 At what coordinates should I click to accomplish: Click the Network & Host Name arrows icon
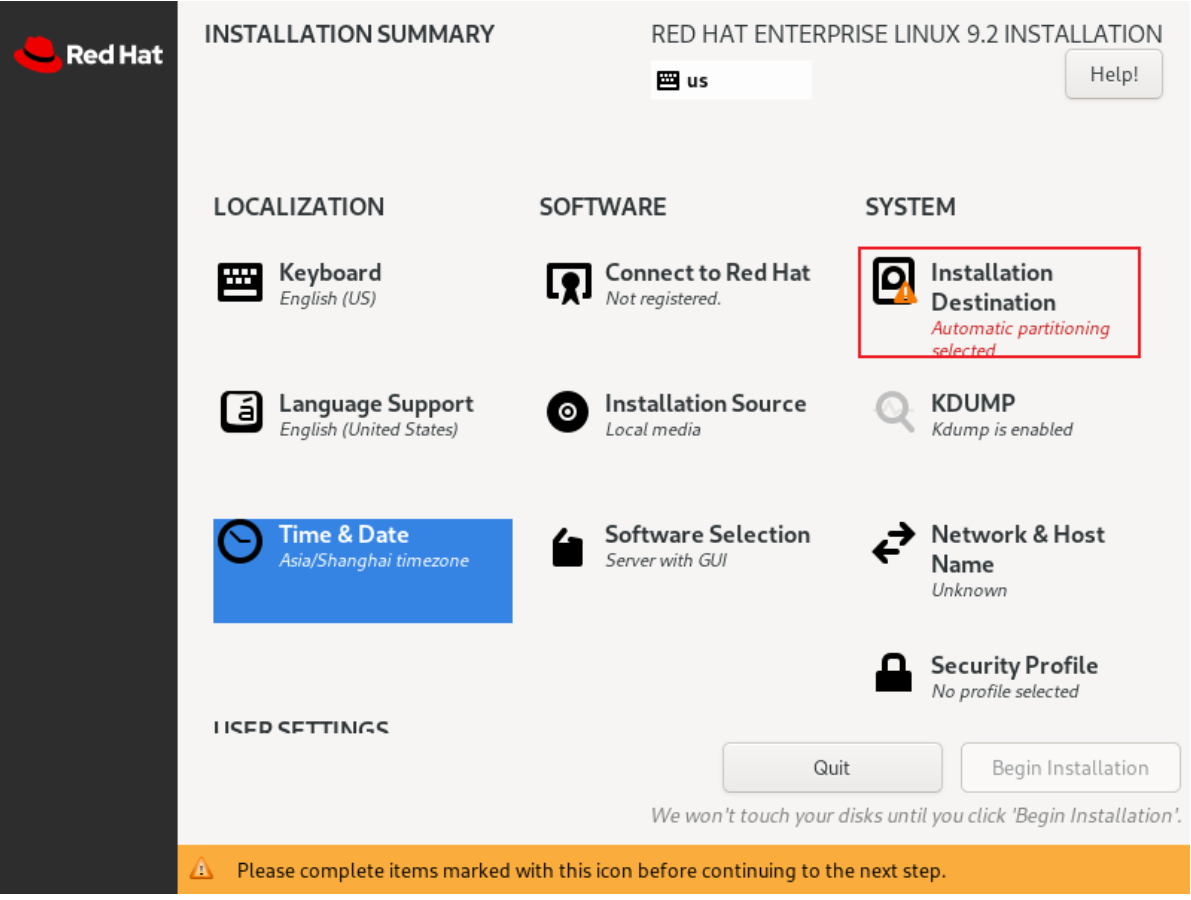[x=894, y=543]
